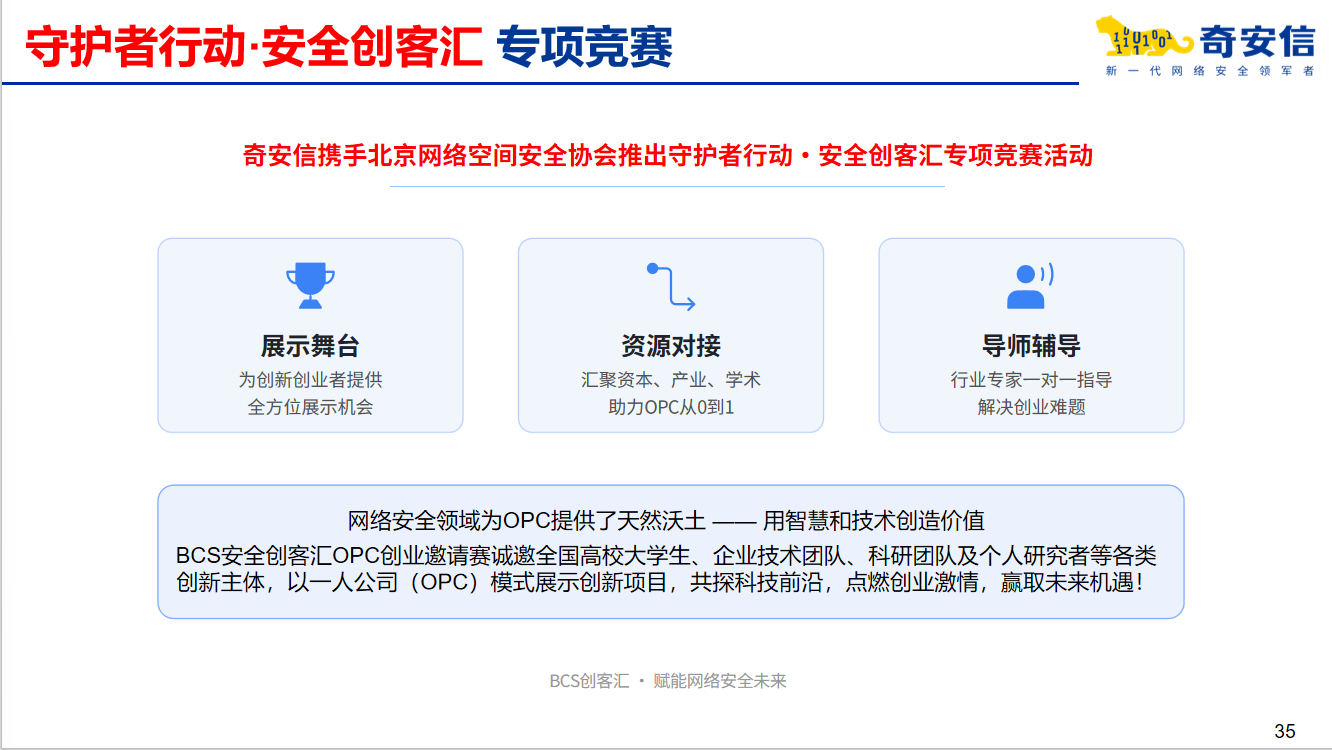Select the red title 守护者行动·安全创客汇

click(254, 45)
